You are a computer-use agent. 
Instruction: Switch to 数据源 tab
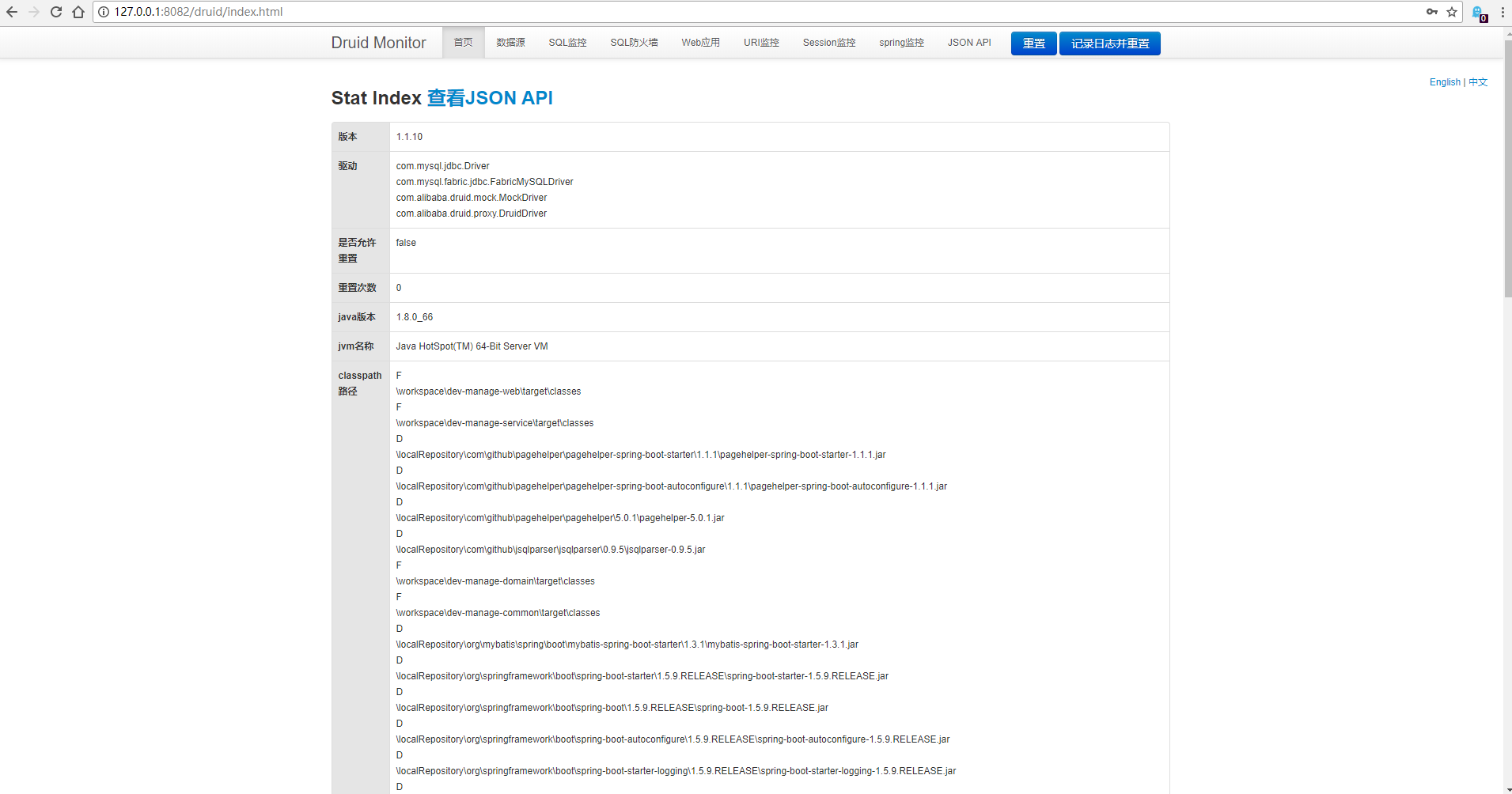click(x=511, y=43)
